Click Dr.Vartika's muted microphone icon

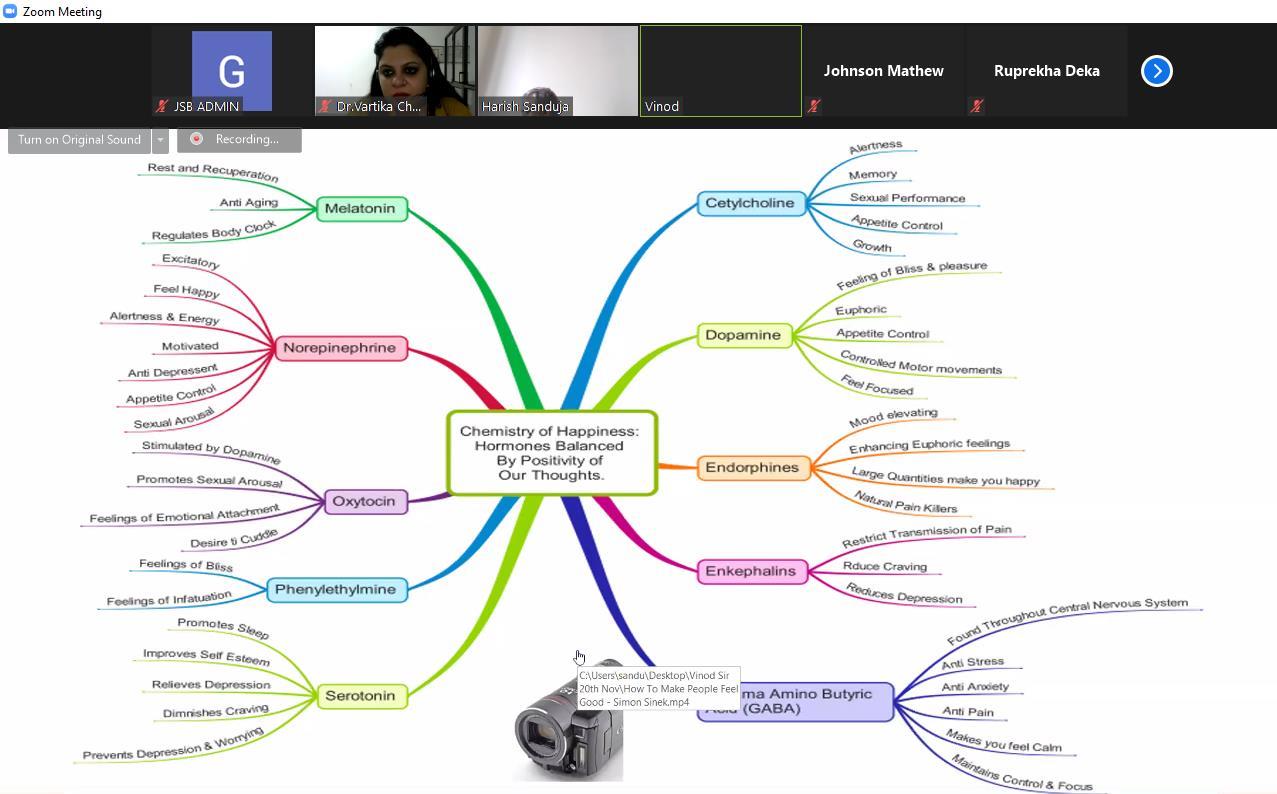325,106
